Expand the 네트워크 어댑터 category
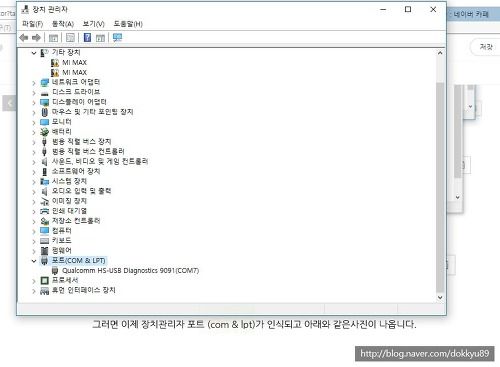Screen dimensions: 500x367 (34, 83)
